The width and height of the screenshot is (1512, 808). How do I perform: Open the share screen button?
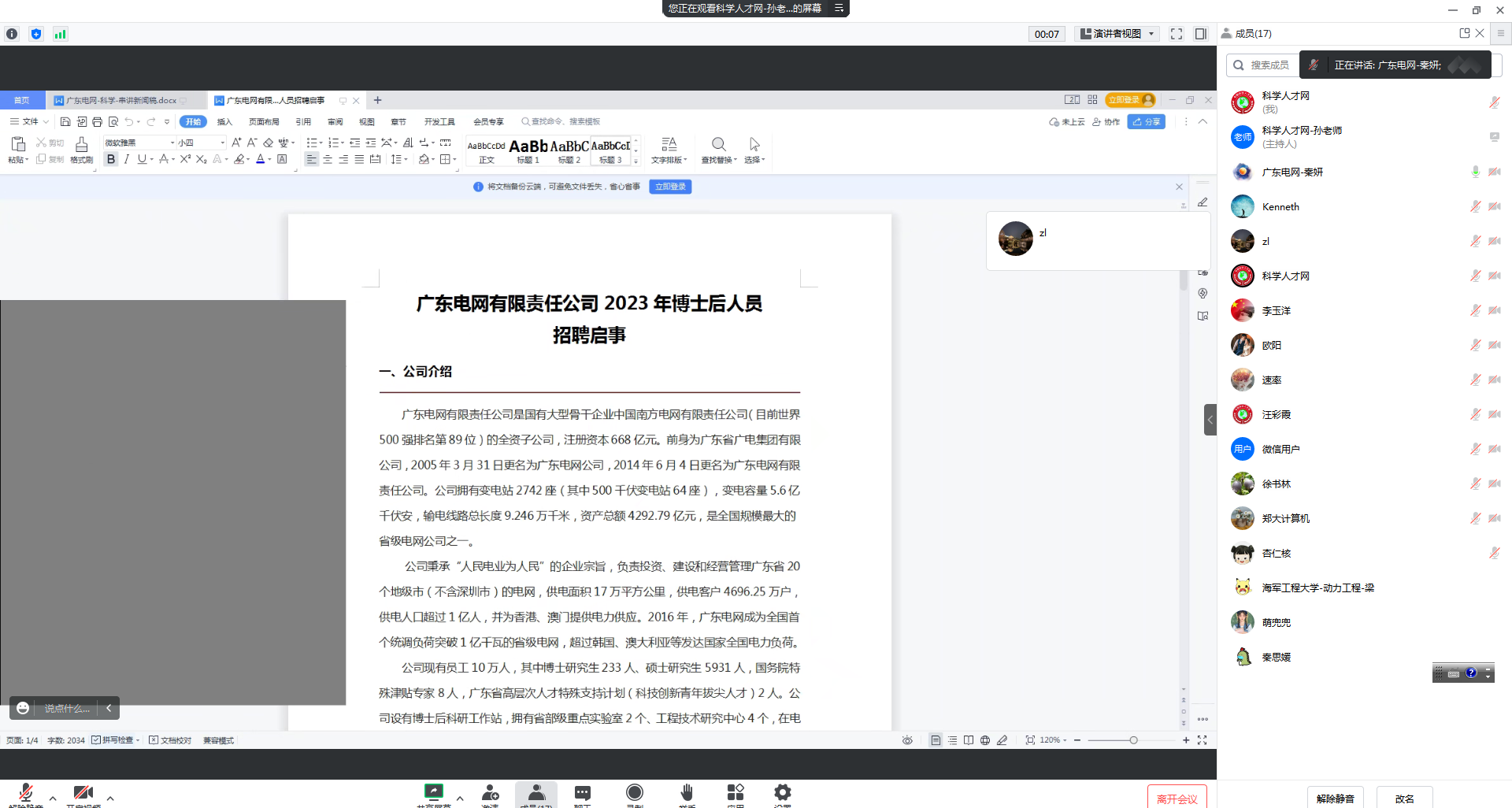point(434,794)
